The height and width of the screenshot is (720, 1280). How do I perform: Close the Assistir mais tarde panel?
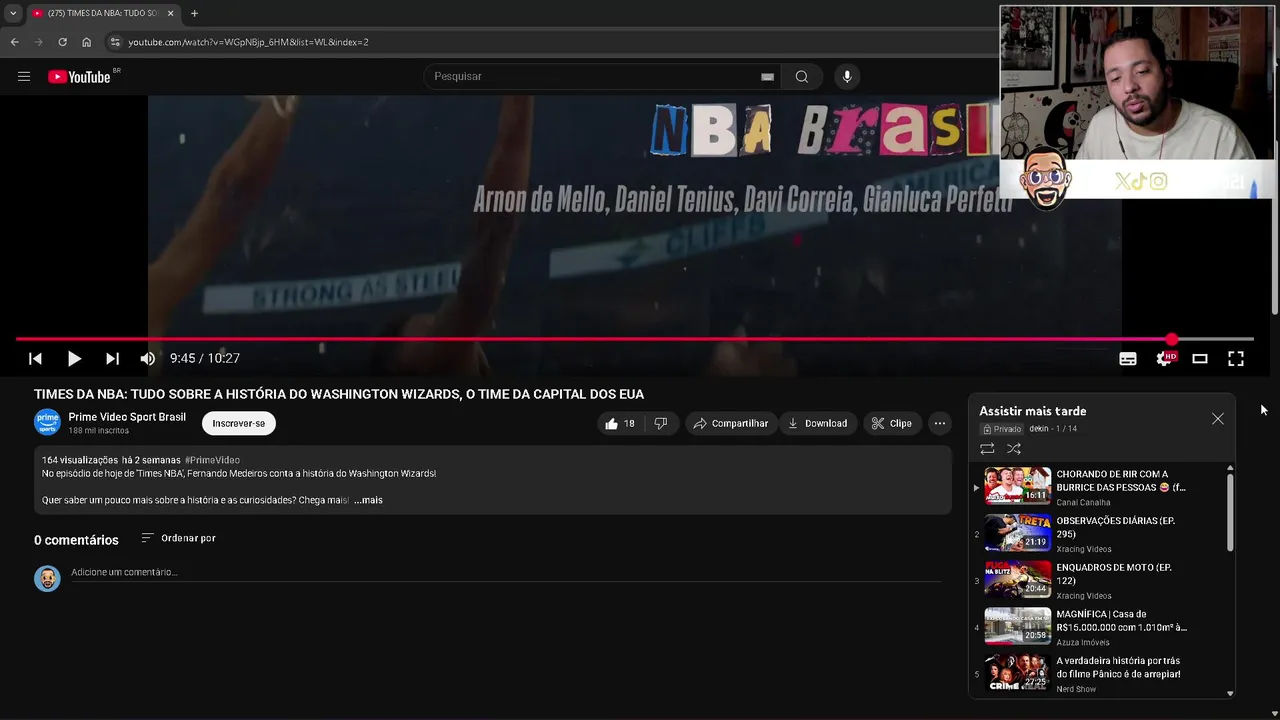point(1218,419)
